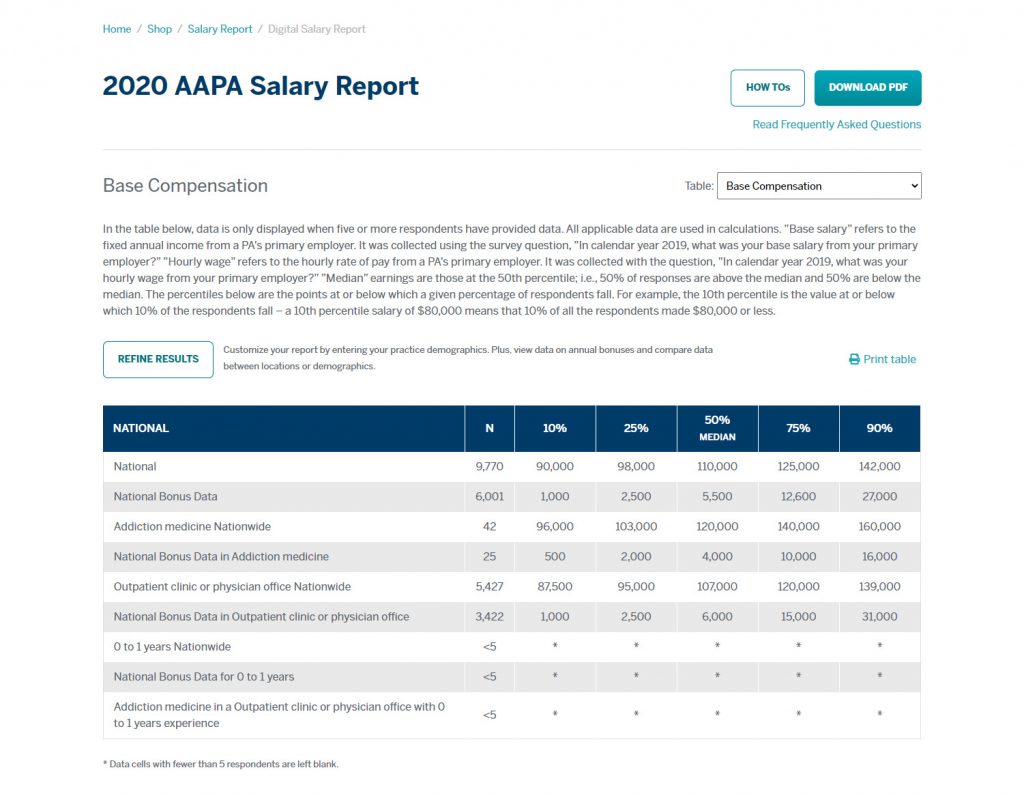This screenshot has width=1024, height=798.
Task: Click the 3,422 outpatient bonus count
Action: point(489,617)
